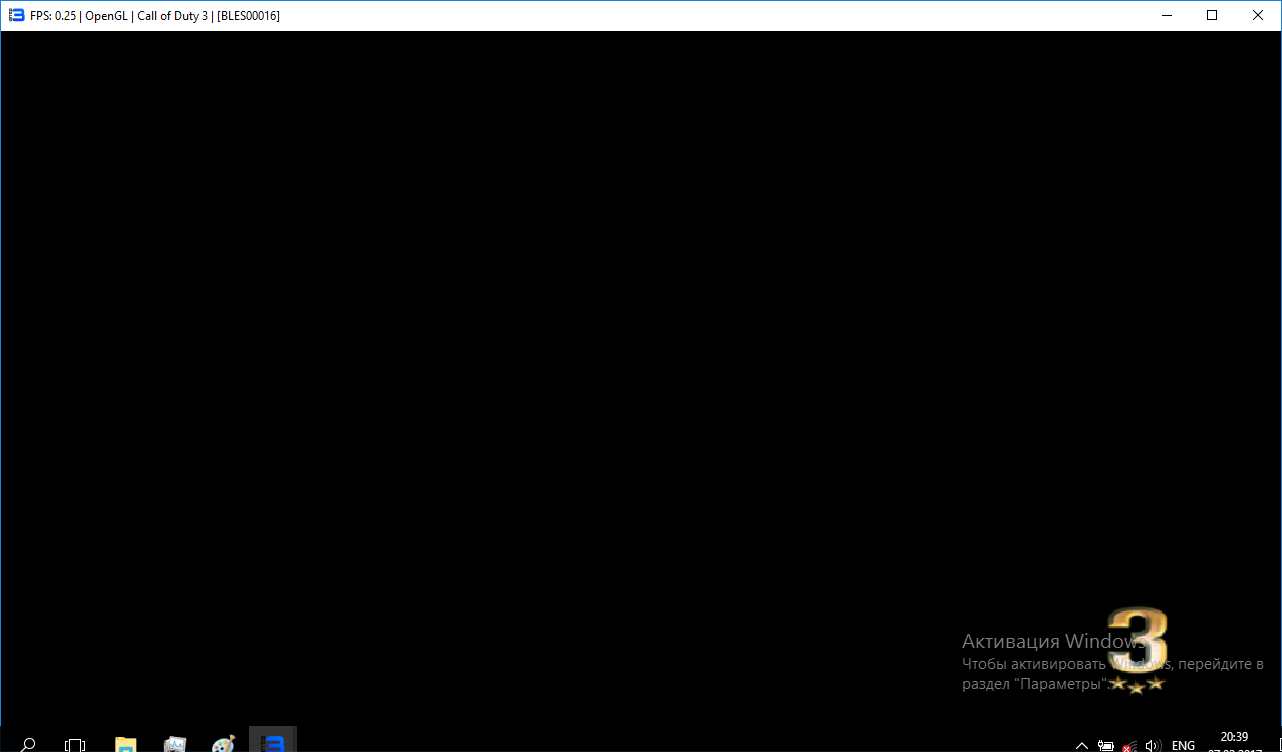The image size is (1282, 752).
Task: Open Task View from the taskbar
Action: (75, 744)
